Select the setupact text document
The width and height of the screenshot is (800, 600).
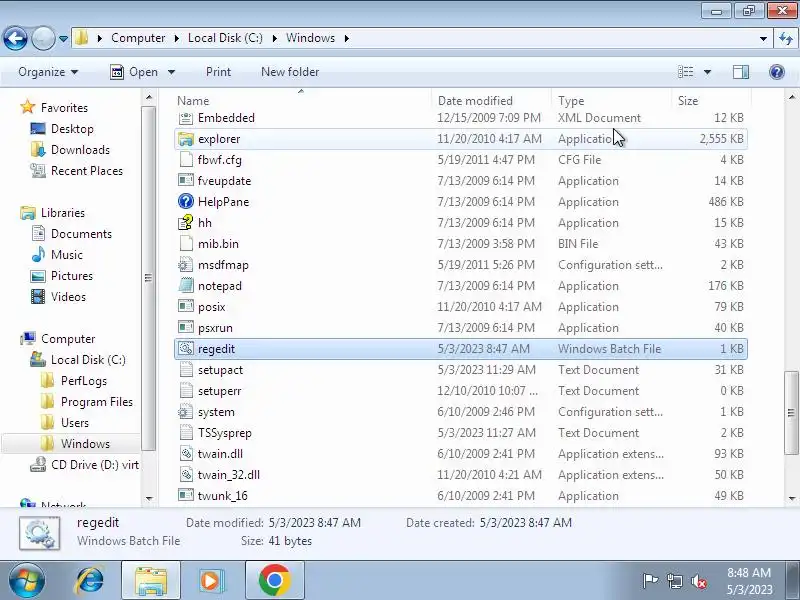tap(461, 370)
